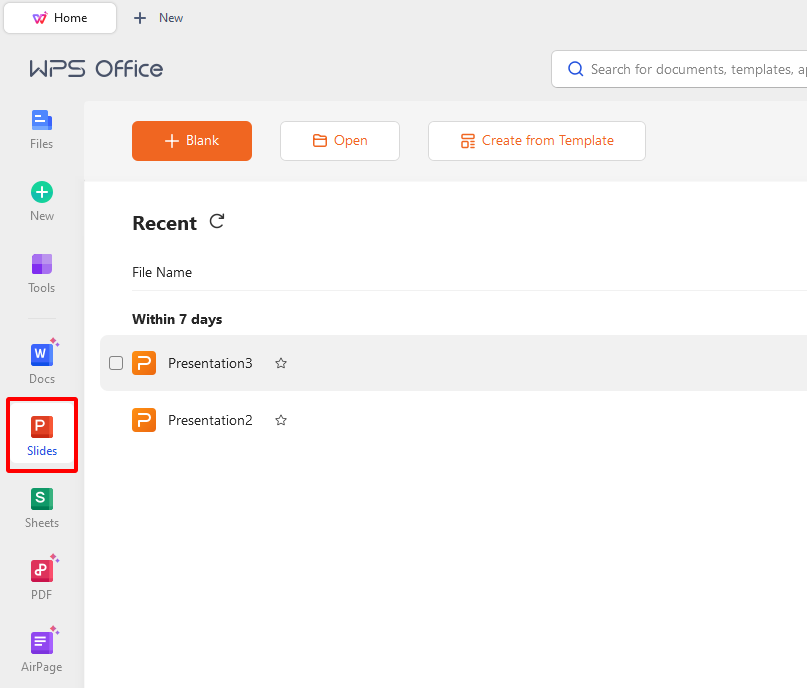Tick the checkbox beside Presentation3
This screenshot has width=807, height=688.
(116, 363)
